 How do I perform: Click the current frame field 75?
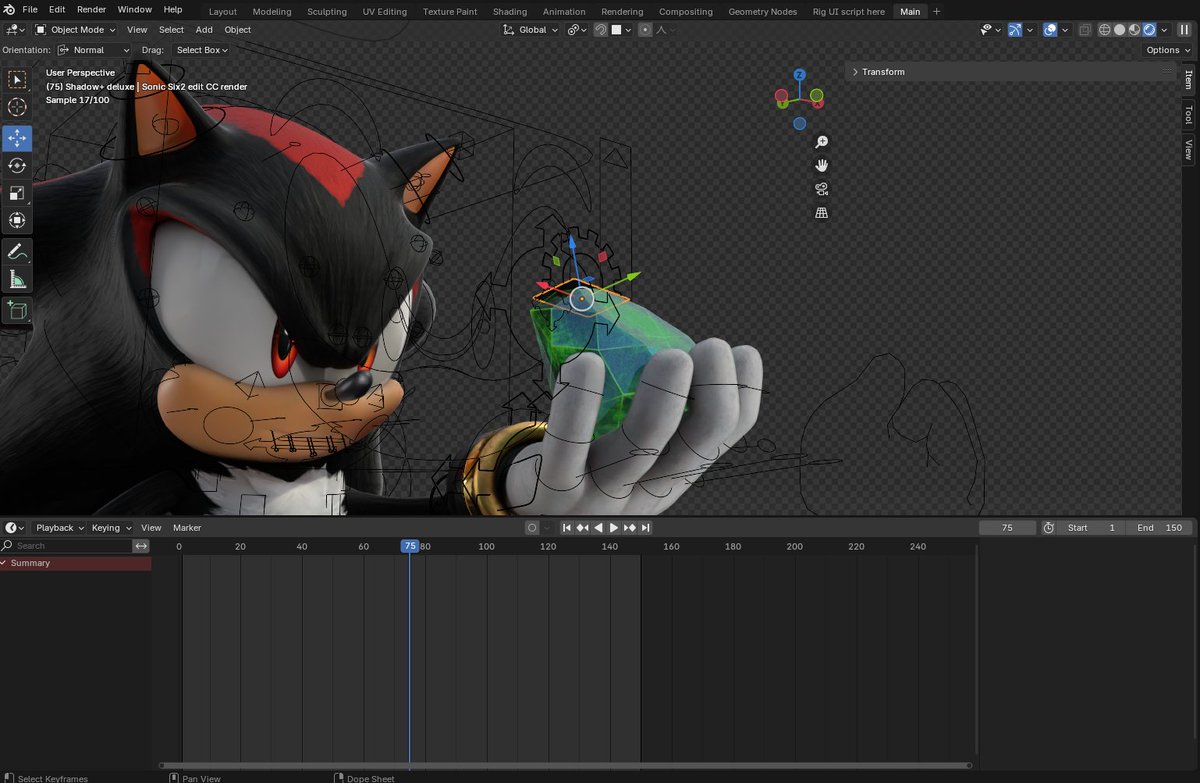point(1007,528)
